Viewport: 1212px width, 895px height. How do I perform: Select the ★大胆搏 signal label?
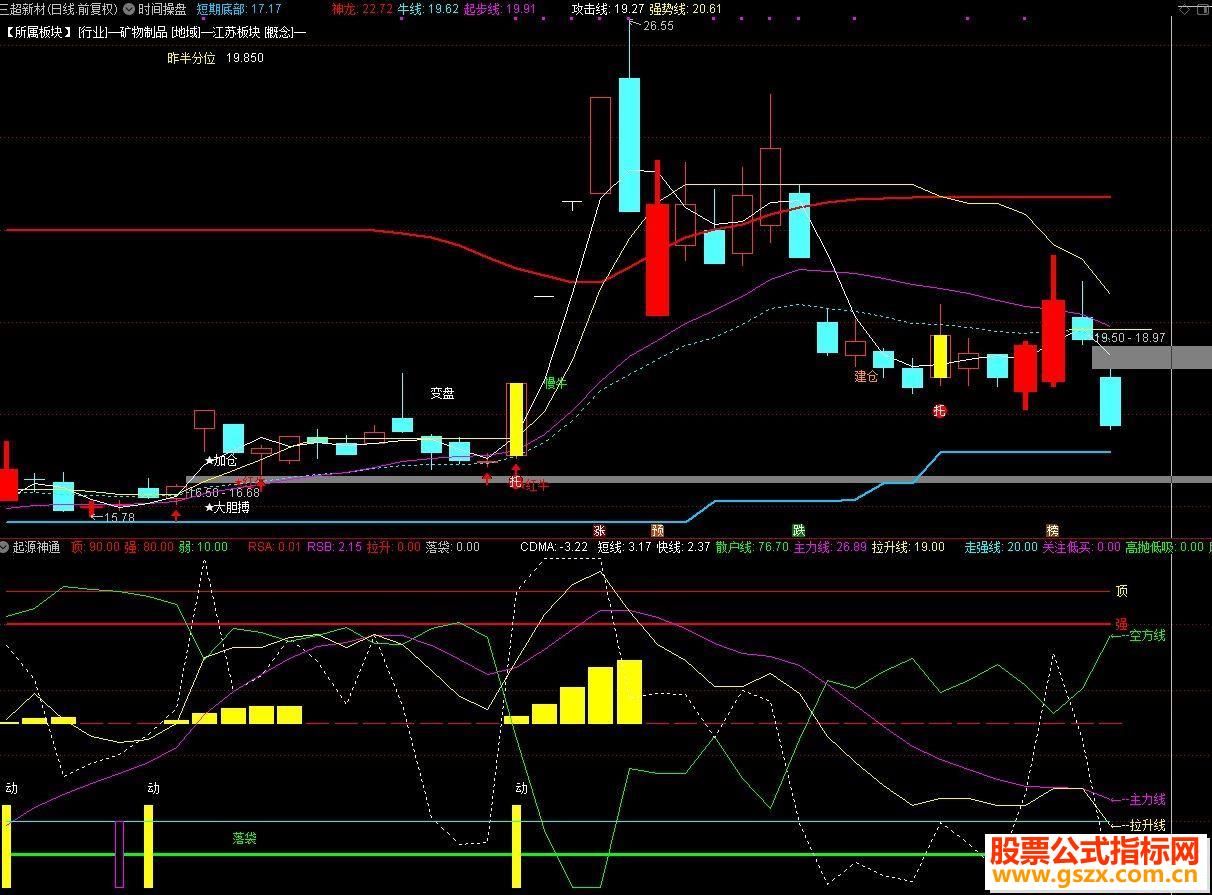click(227, 507)
